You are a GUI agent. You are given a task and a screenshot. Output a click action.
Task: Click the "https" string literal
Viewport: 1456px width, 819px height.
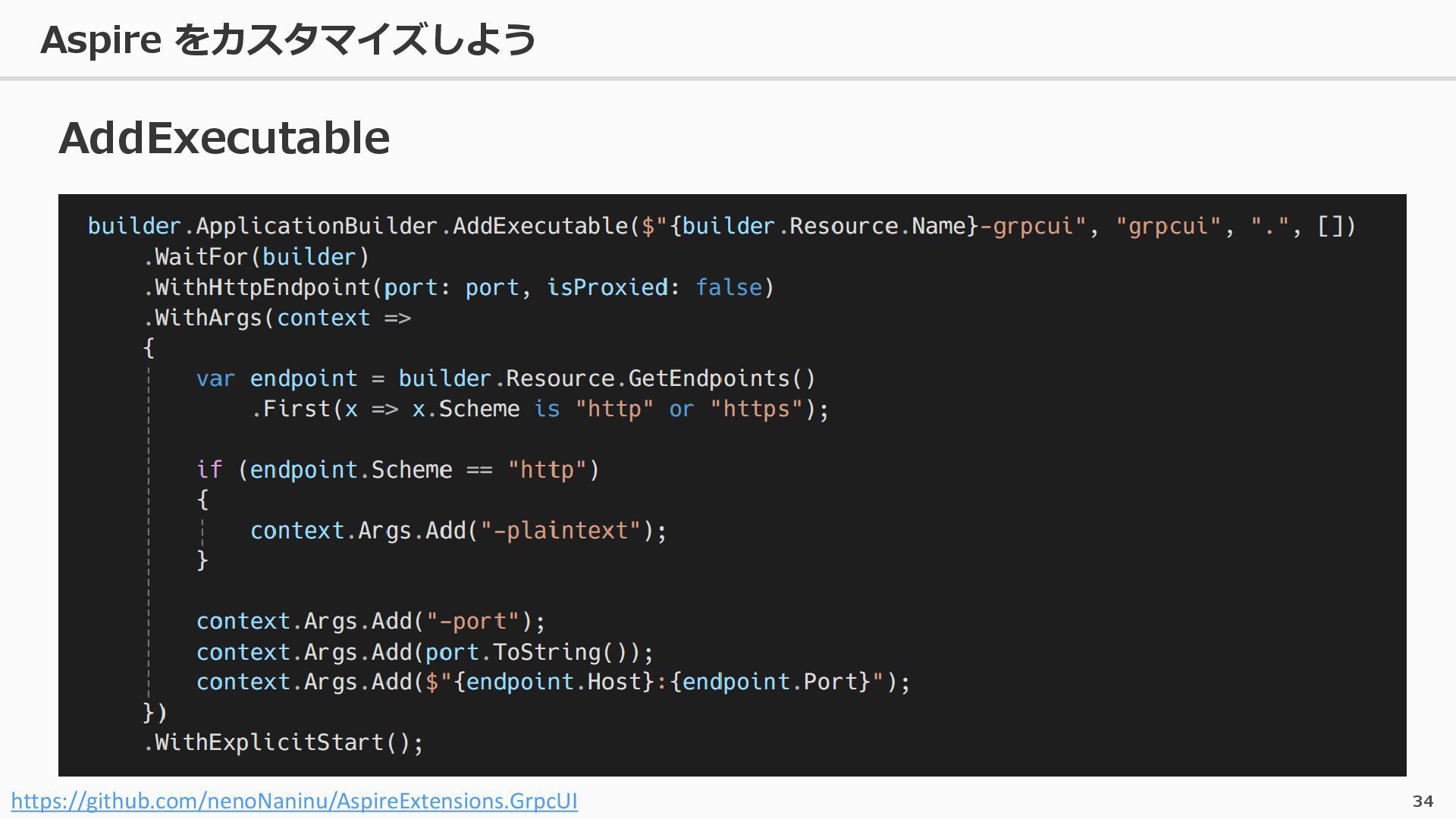pyautogui.click(x=756, y=409)
